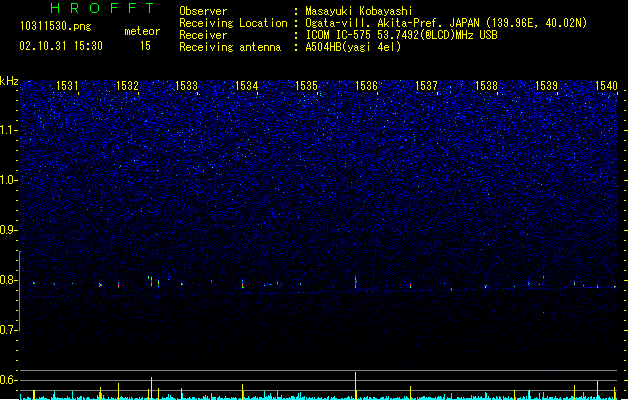Click the 'meteor' count label
This screenshot has height=400, width=629.
point(142,31)
